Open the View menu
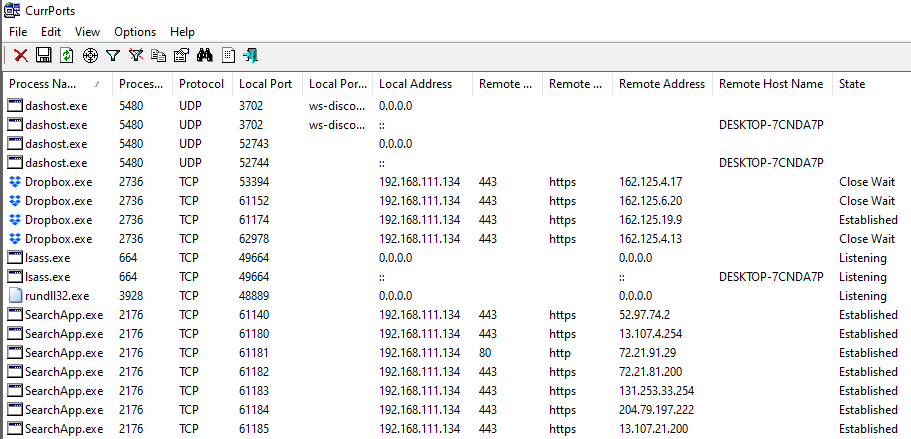Image resolution: width=911 pixels, height=439 pixels. [88, 32]
